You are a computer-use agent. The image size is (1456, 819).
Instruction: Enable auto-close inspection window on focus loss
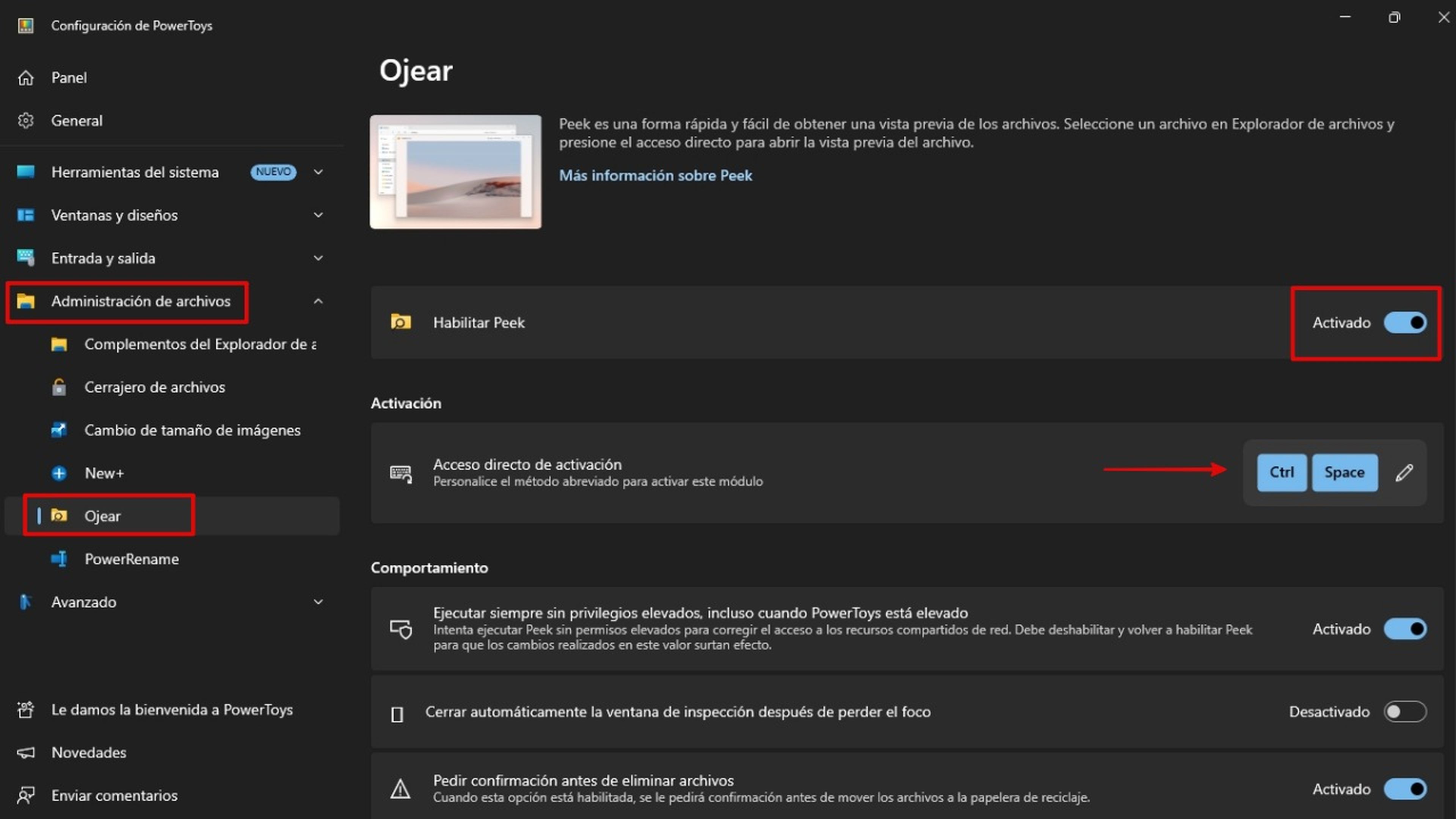pyautogui.click(x=1405, y=712)
